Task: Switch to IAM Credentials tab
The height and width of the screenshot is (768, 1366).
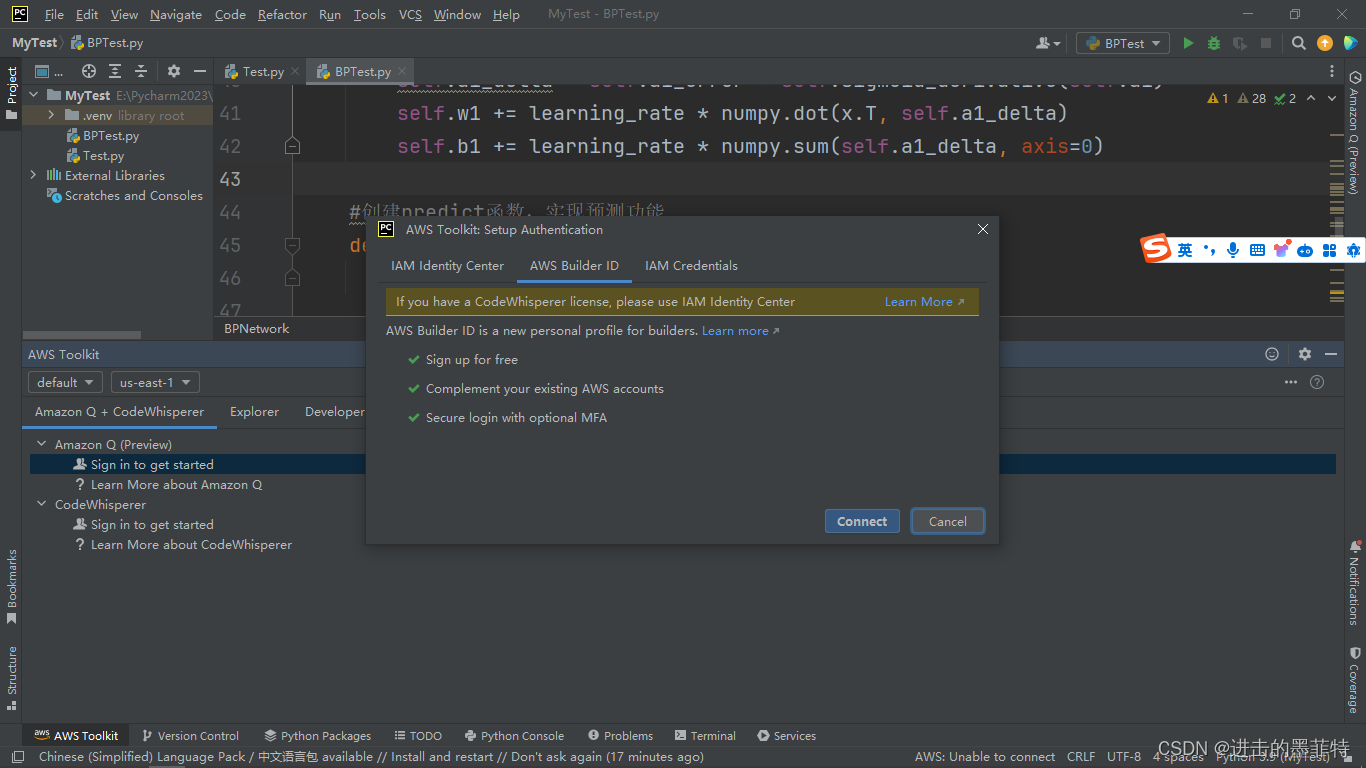Action: (691, 265)
